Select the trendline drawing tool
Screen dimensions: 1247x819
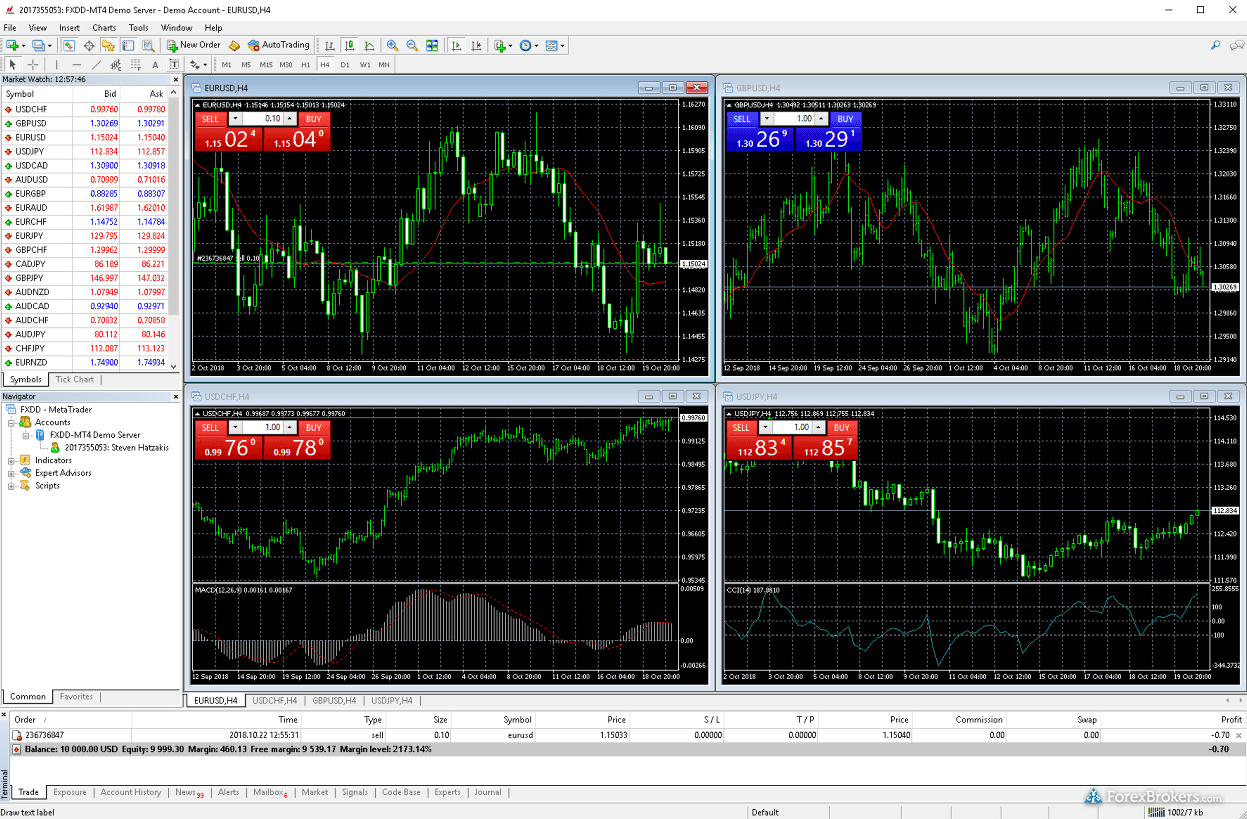(97, 64)
